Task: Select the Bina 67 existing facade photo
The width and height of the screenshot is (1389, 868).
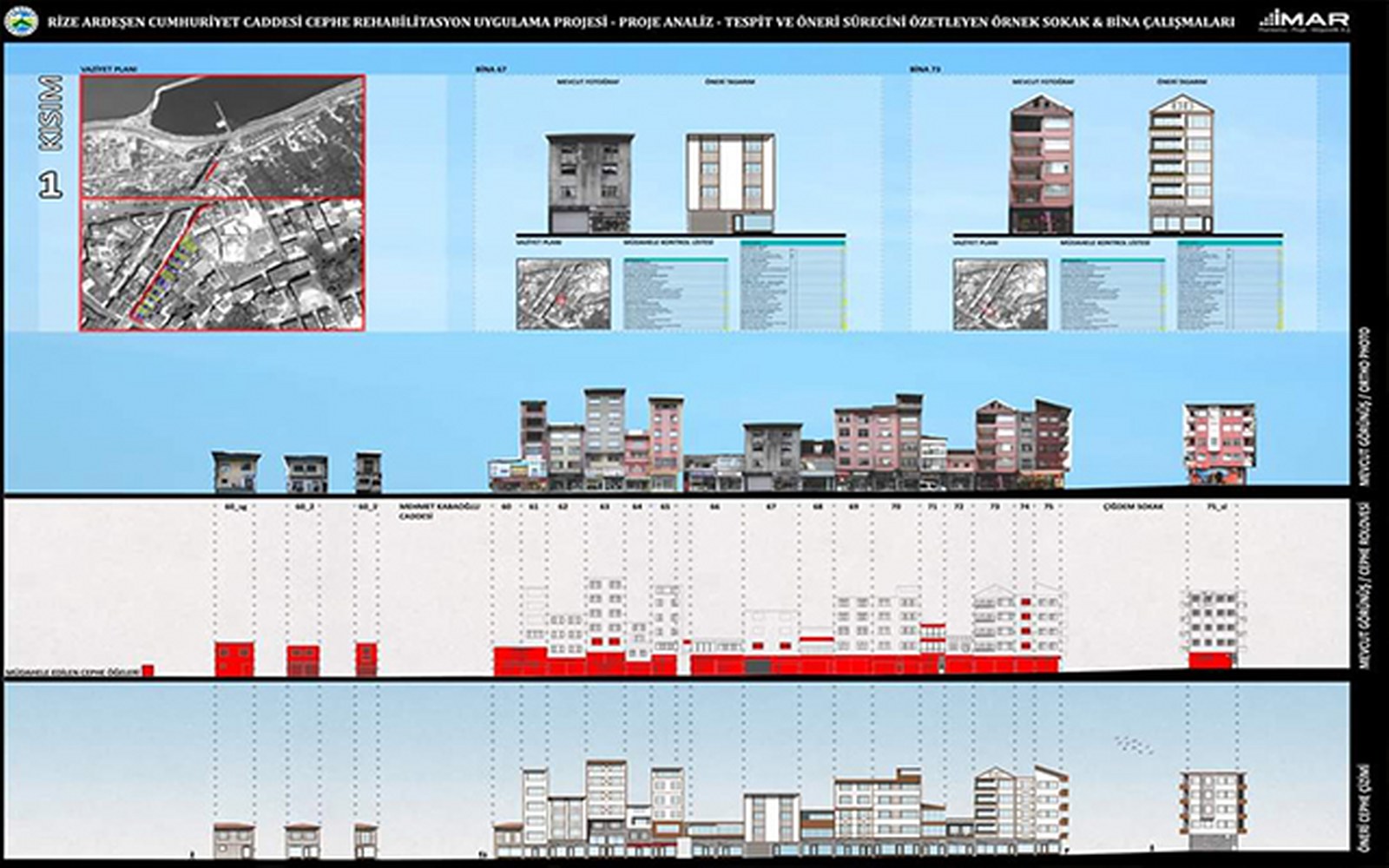Action: [x=589, y=183]
